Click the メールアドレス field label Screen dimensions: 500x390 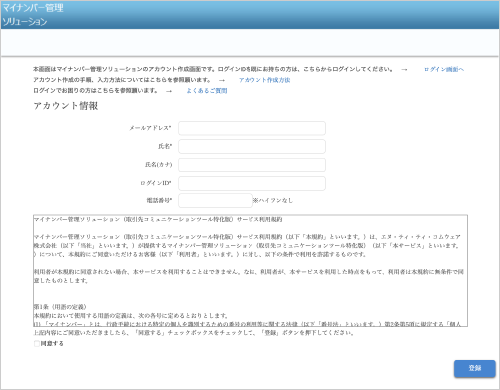pyautogui.click(x=150, y=128)
